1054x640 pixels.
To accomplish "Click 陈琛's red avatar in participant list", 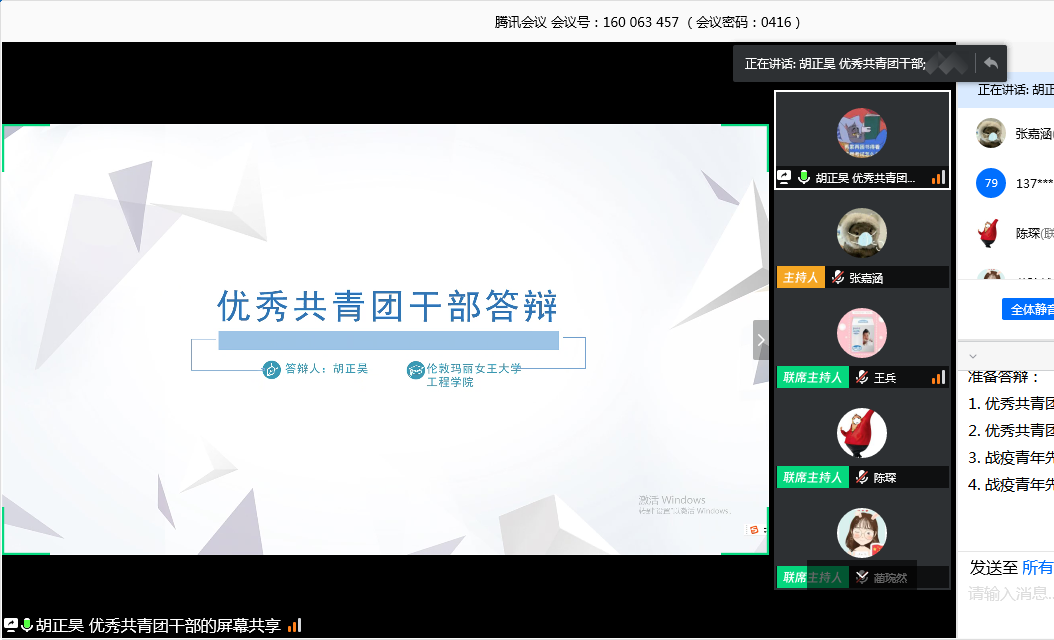I will pos(990,233).
